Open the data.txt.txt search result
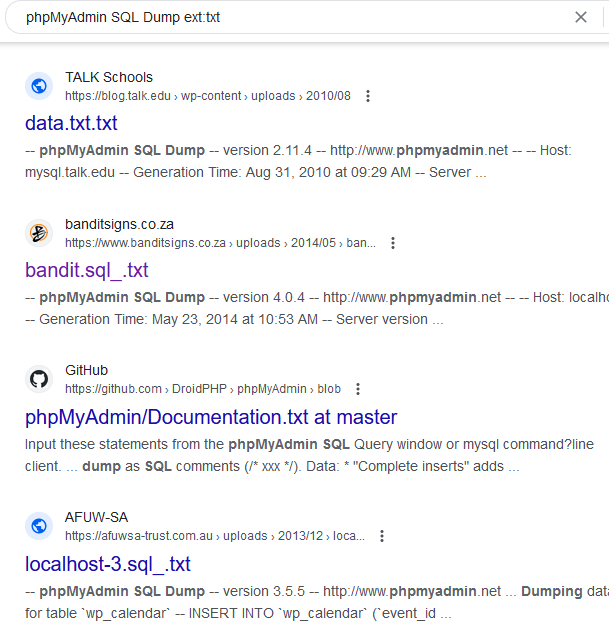609x627 pixels. (71, 124)
